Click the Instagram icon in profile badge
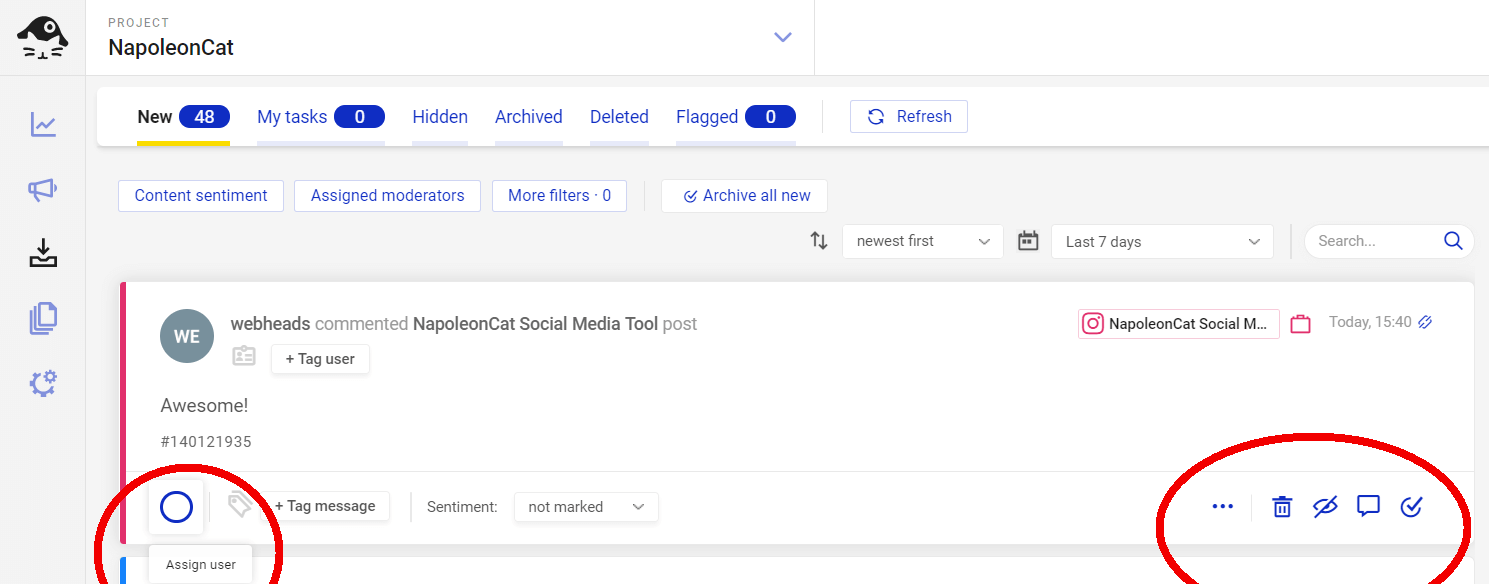The image size is (1489, 584). point(1094,324)
